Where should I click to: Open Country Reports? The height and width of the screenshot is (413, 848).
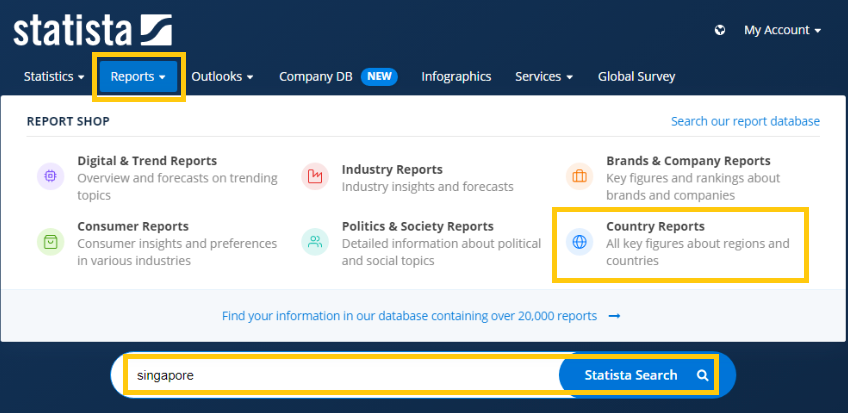click(655, 226)
